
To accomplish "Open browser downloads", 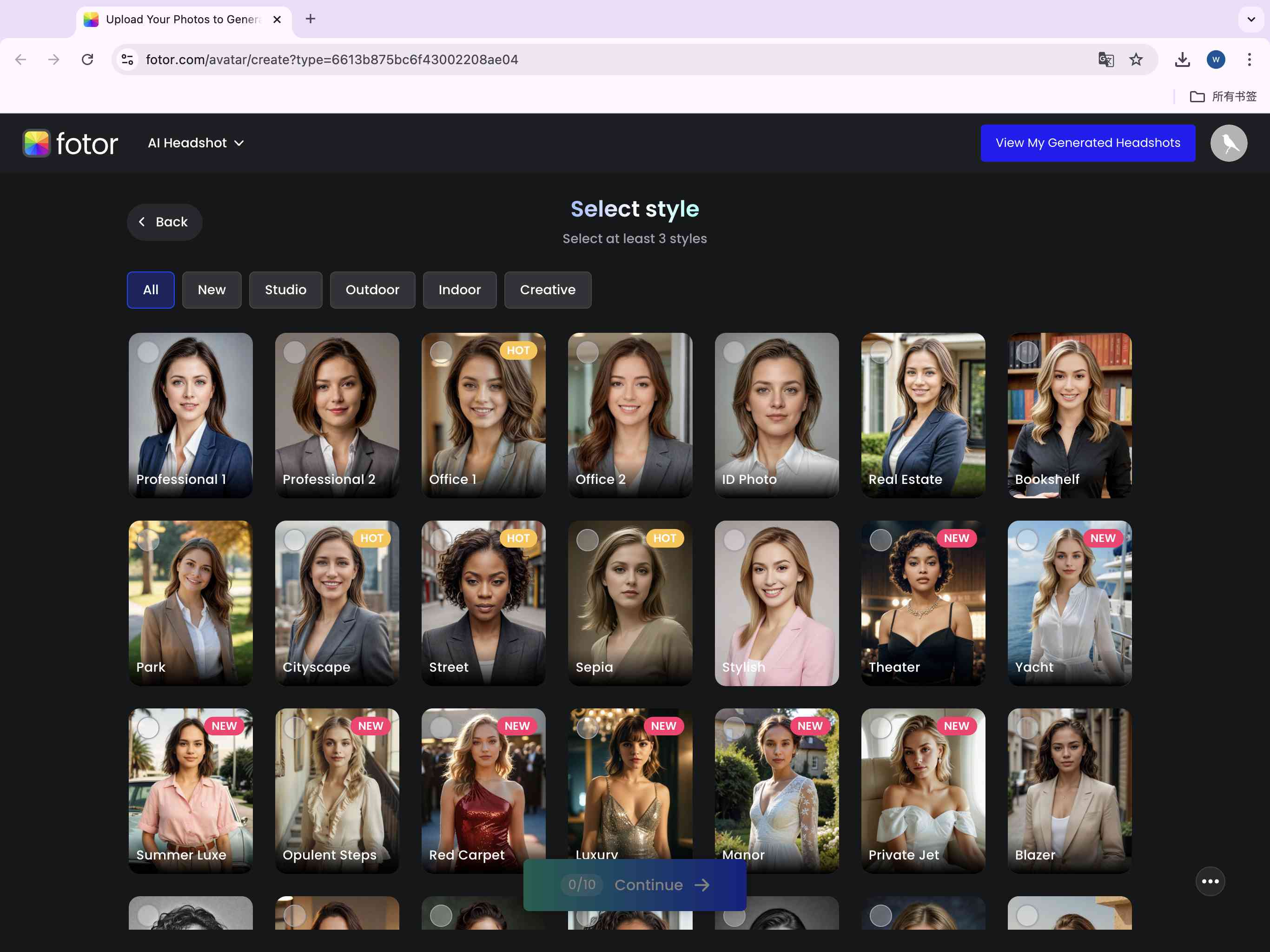I will point(1182,59).
